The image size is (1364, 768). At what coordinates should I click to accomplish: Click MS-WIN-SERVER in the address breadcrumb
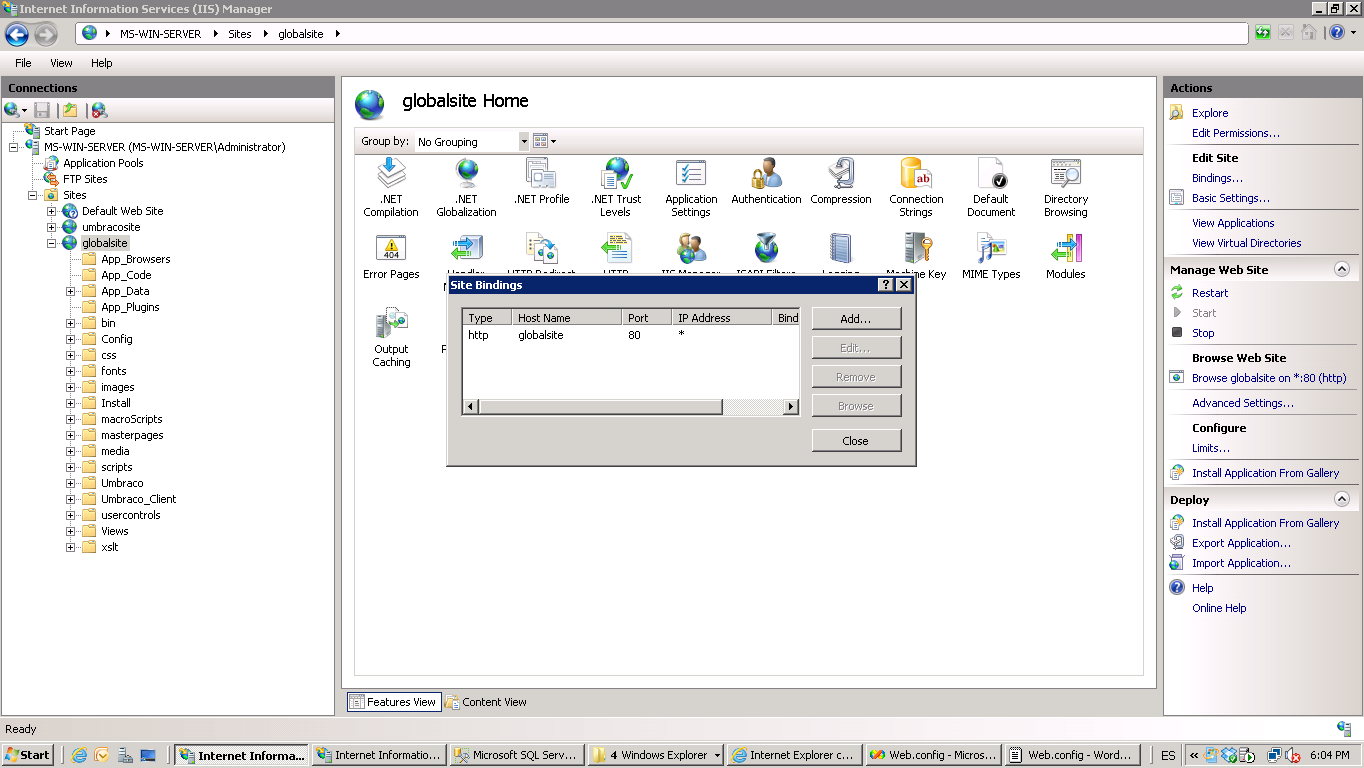pyautogui.click(x=160, y=34)
